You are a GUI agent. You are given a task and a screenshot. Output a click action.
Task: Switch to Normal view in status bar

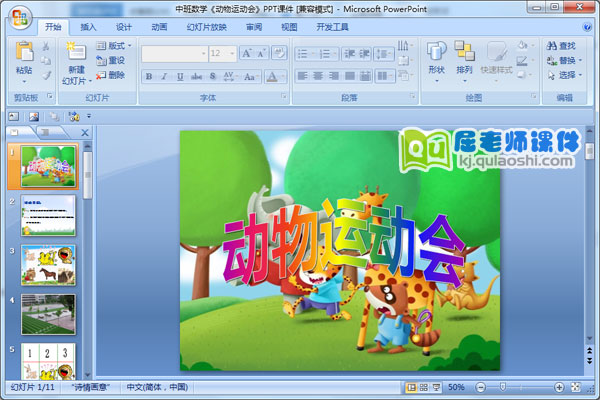[411, 387]
